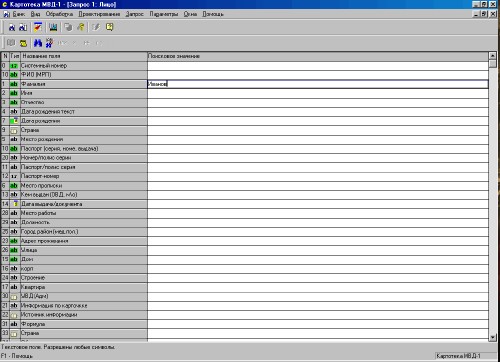Click the scrollbar up arrow
The height and width of the screenshot is (362, 500).
tap(493, 56)
